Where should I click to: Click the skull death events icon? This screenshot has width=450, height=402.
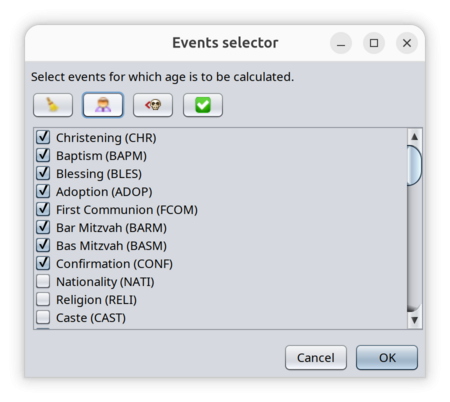(x=153, y=105)
